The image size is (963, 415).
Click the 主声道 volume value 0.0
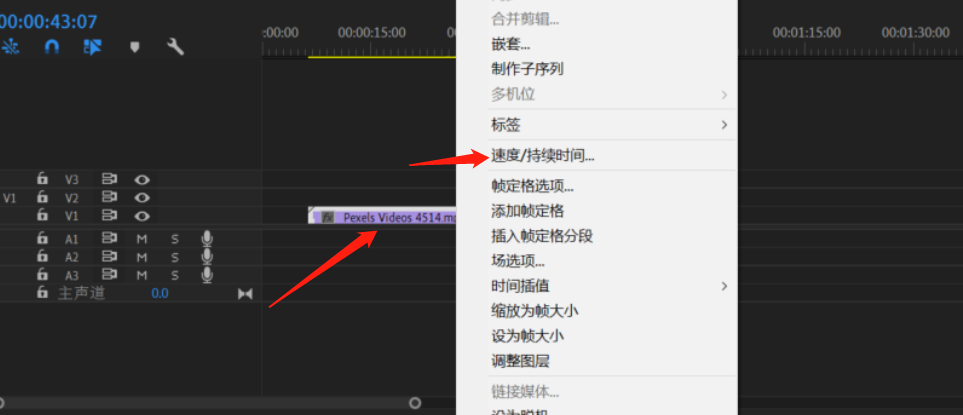coord(160,293)
